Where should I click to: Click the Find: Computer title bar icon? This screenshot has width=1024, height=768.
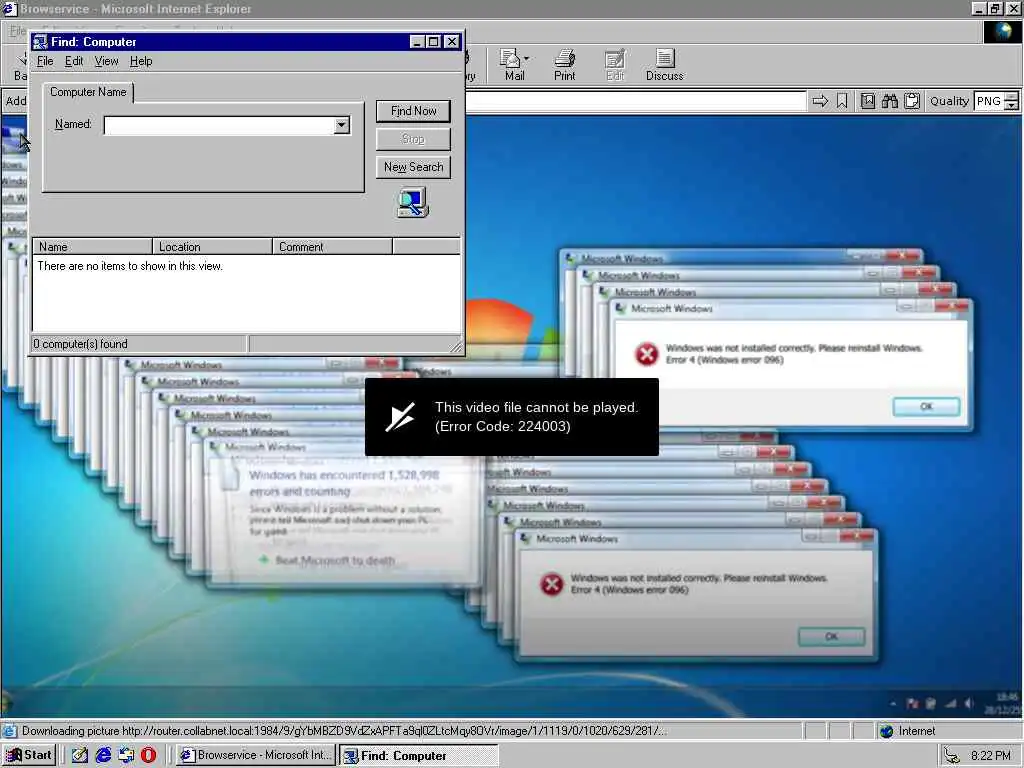tap(40, 42)
